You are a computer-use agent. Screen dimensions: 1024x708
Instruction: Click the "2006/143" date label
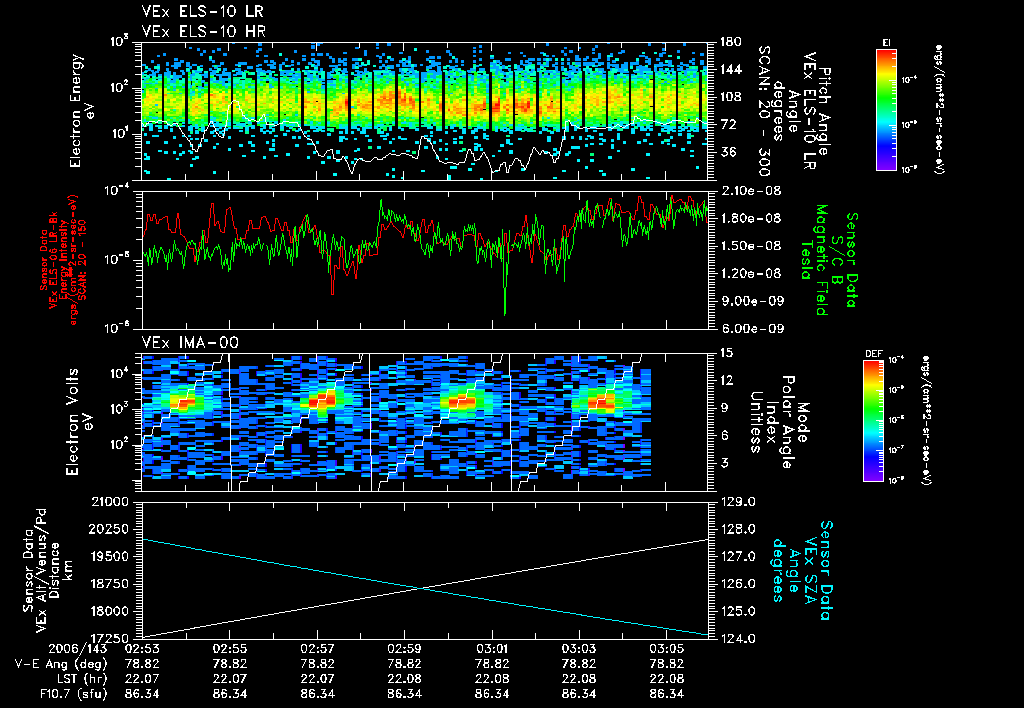click(x=77, y=649)
